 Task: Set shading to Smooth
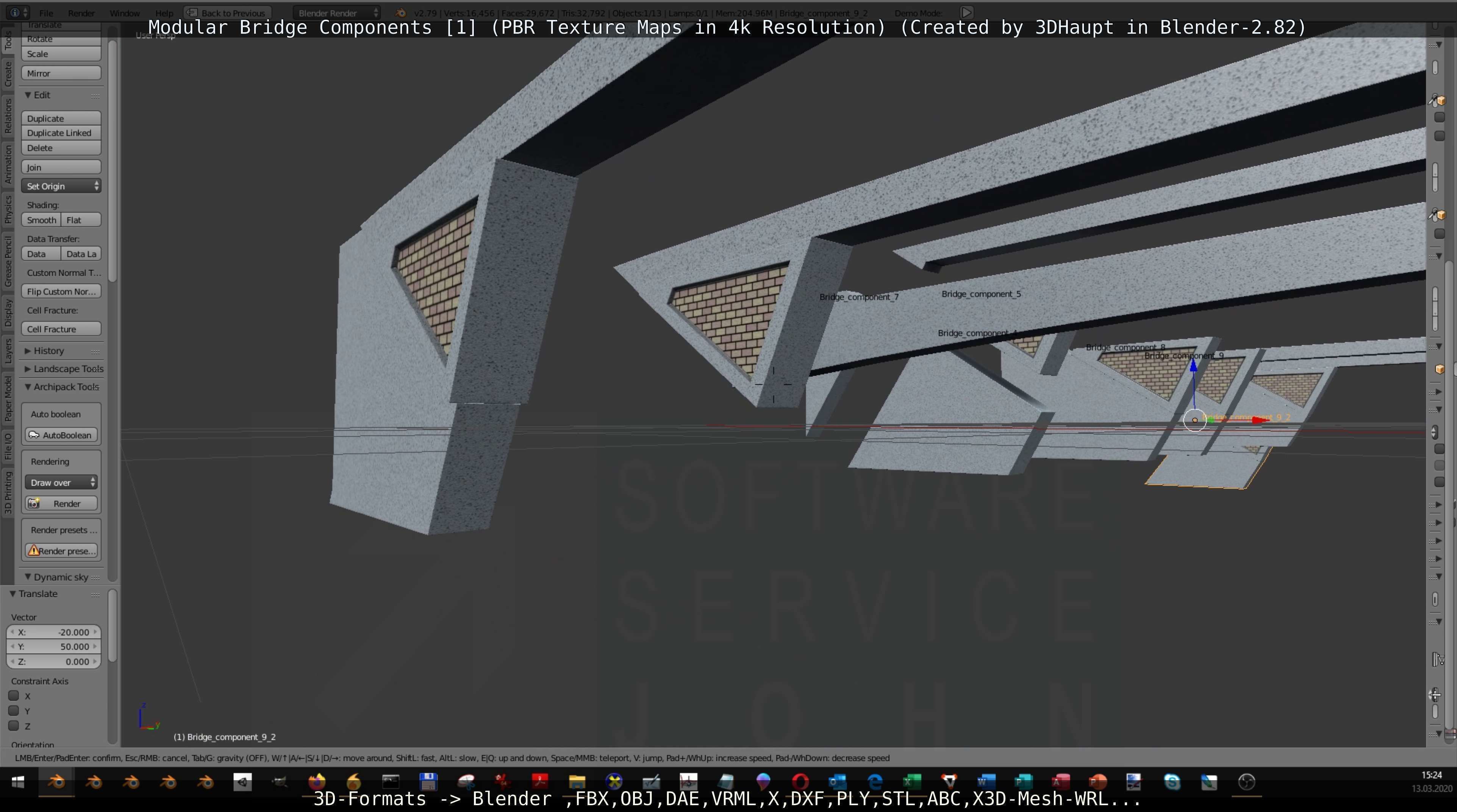coord(41,220)
